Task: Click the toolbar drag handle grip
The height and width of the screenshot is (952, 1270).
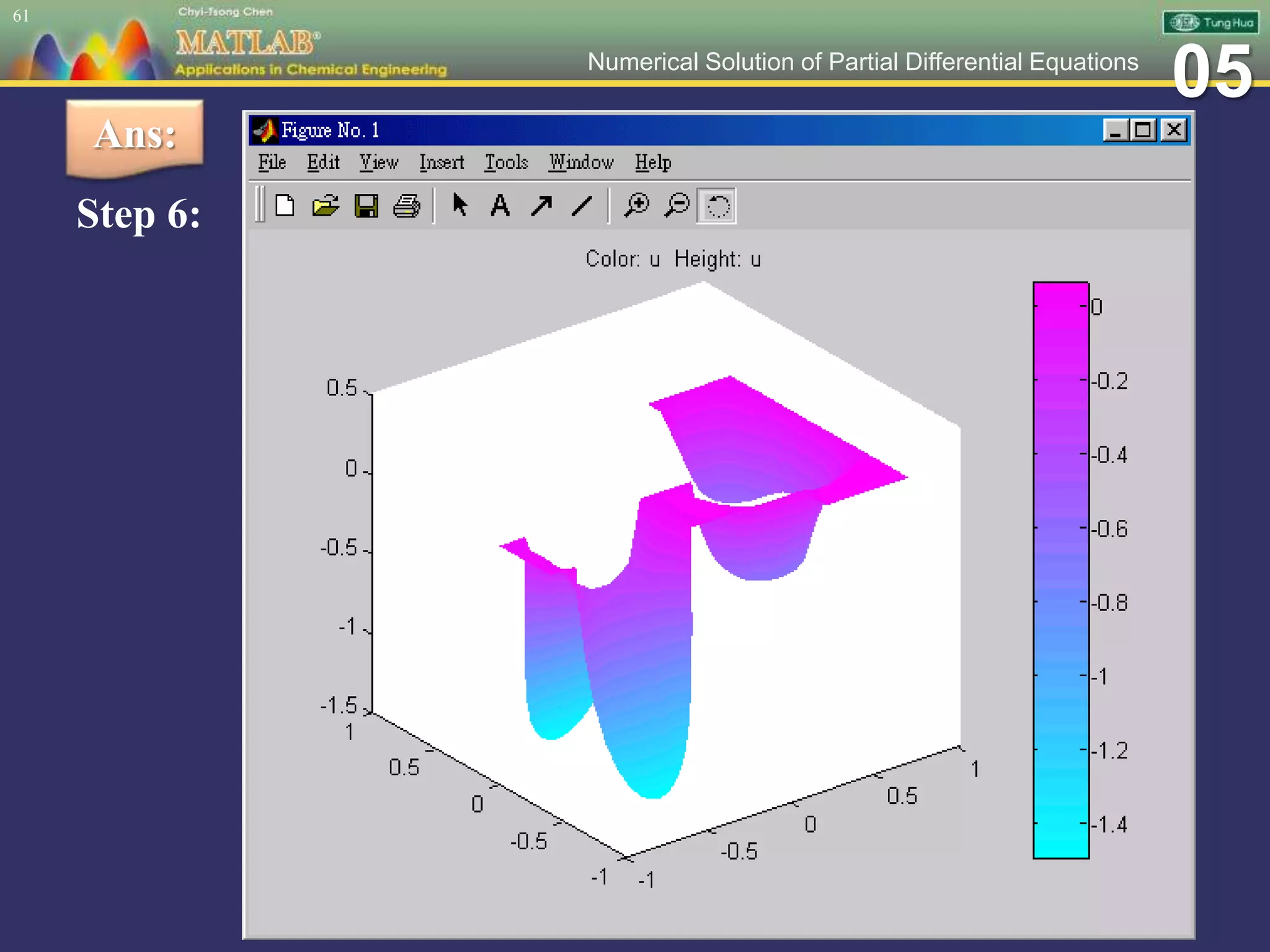Action: click(260, 205)
